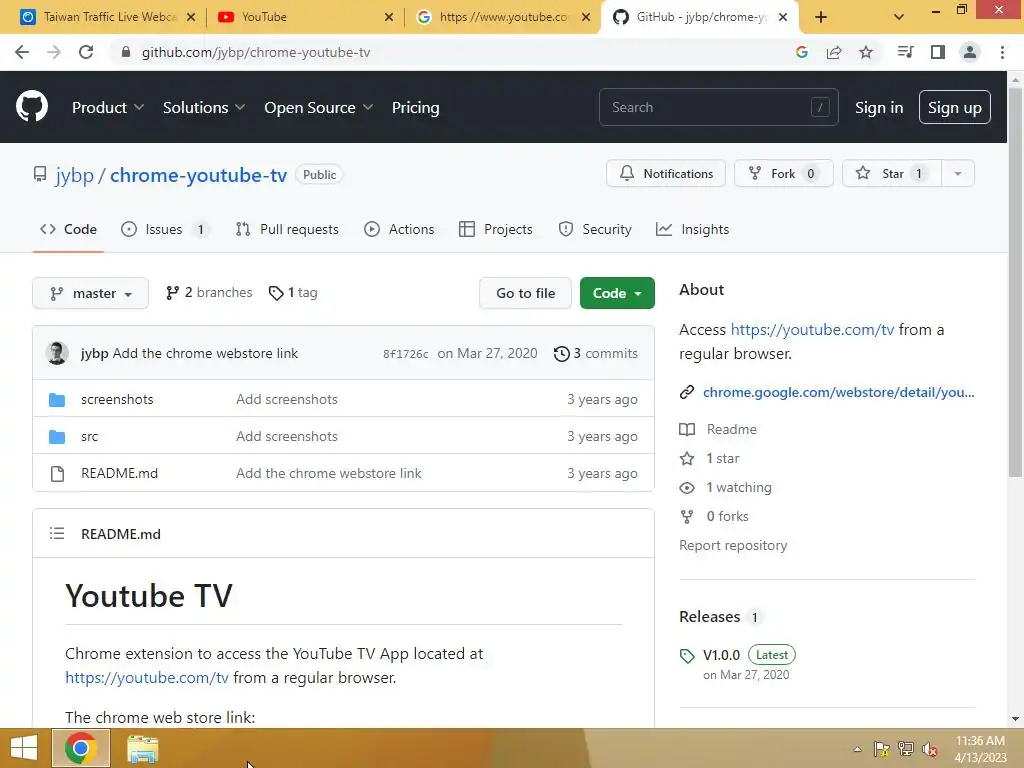The height and width of the screenshot is (768, 1024).
Task: Reload the page with refresh icon
Action: (86, 52)
